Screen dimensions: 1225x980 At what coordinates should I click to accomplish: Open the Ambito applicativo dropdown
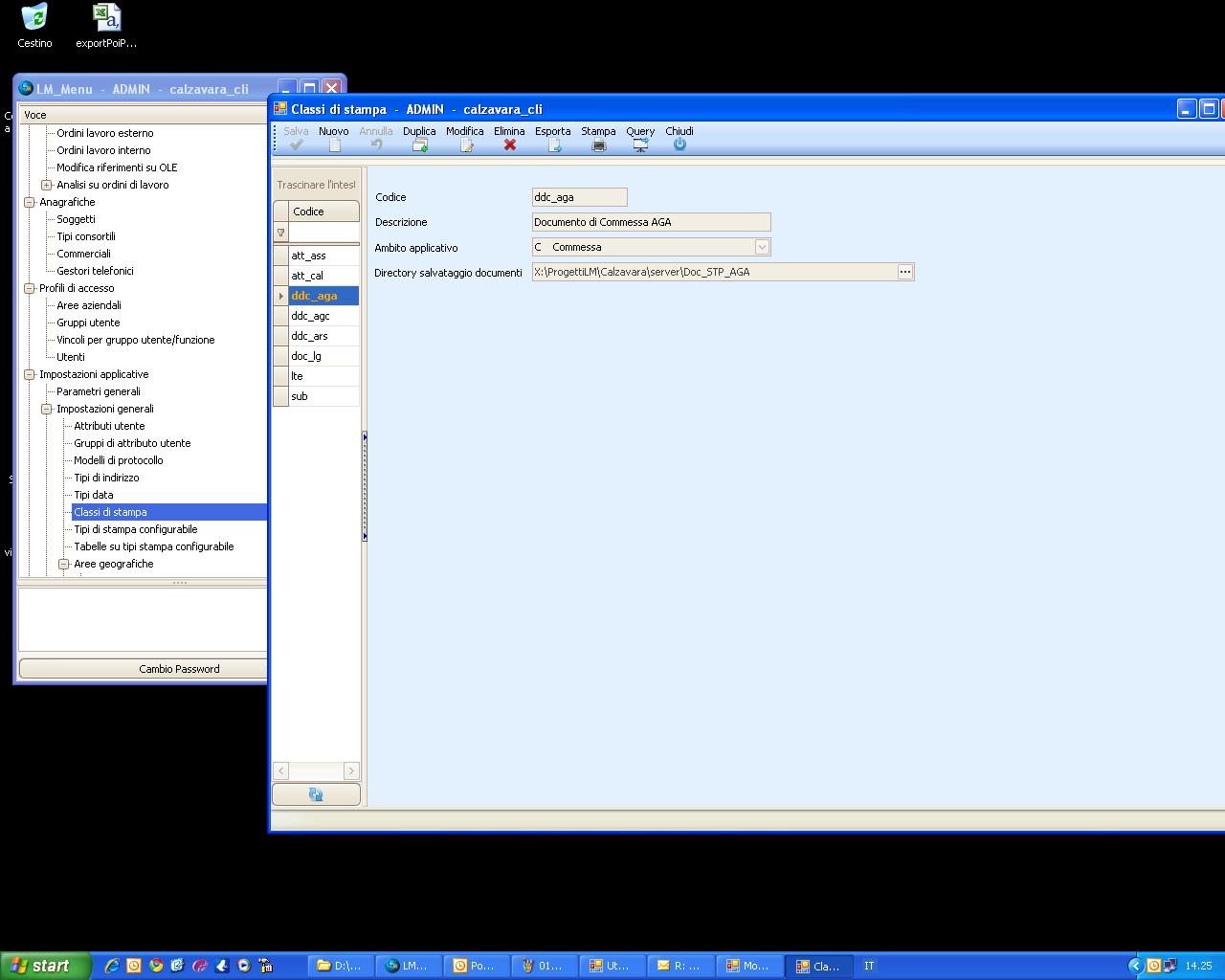point(762,247)
